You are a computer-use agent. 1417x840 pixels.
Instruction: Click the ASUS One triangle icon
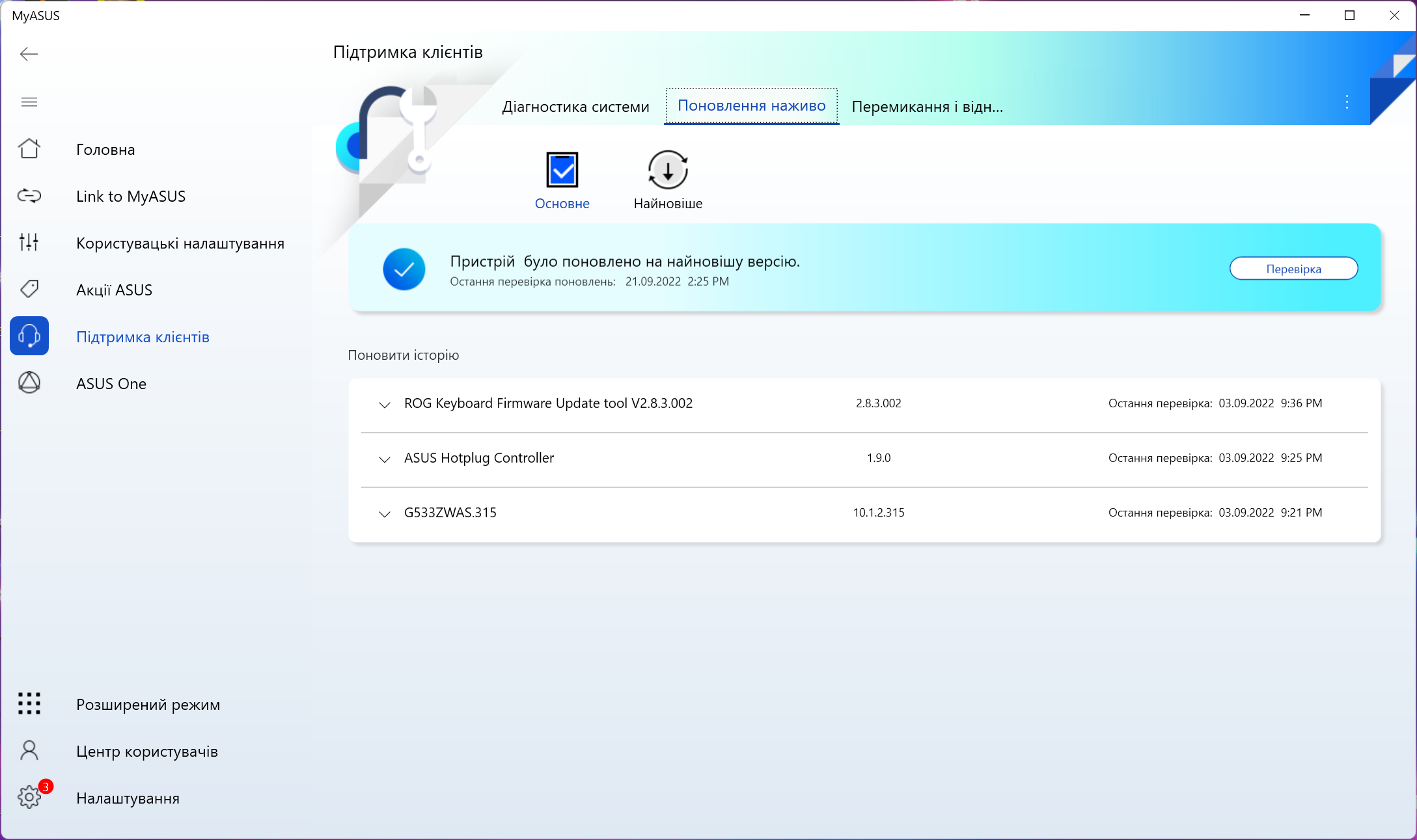[x=29, y=383]
